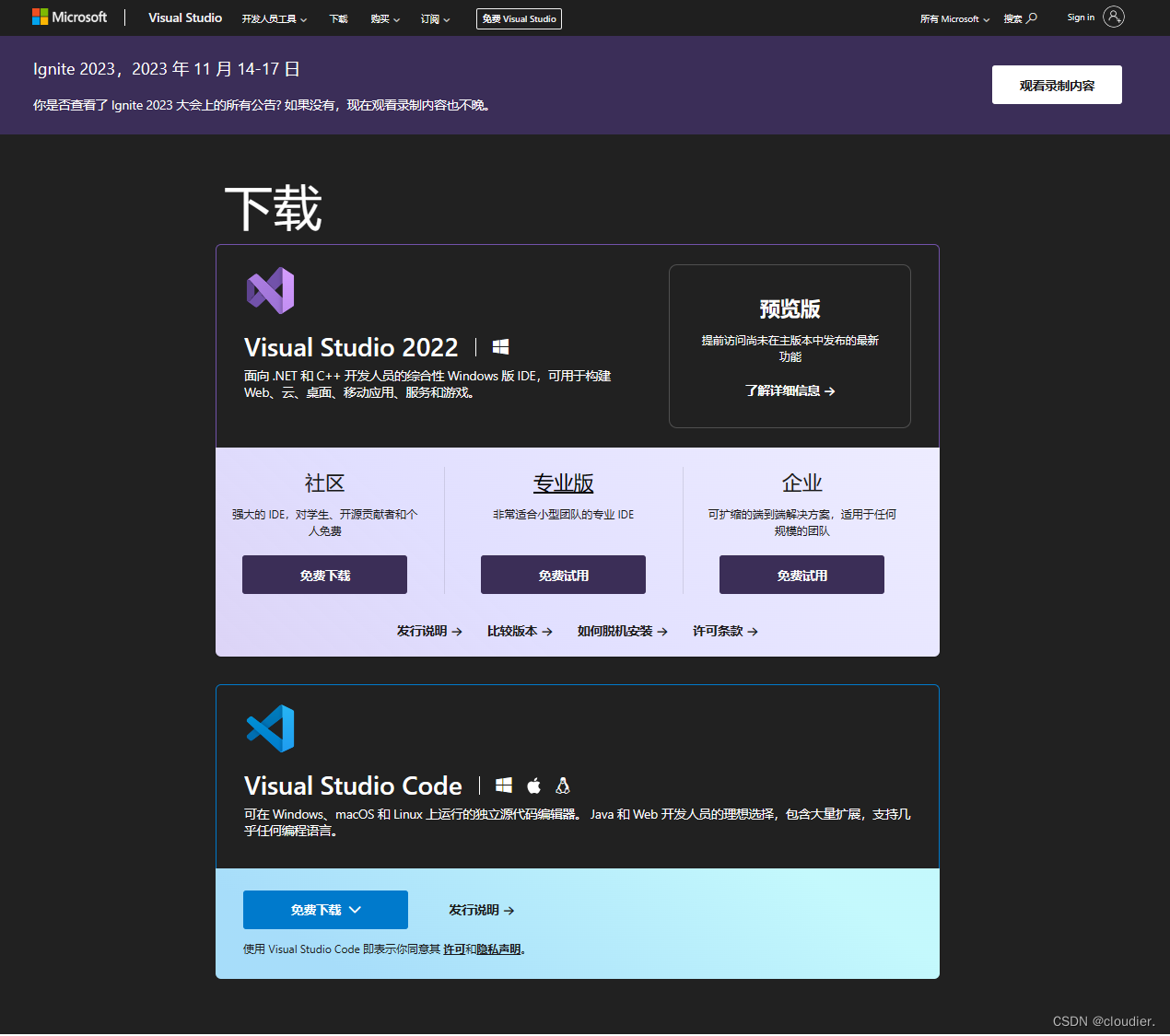Open the 下载 nav menu item
The height and width of the screenshot is (1036, 1170).
click(339, 19)
